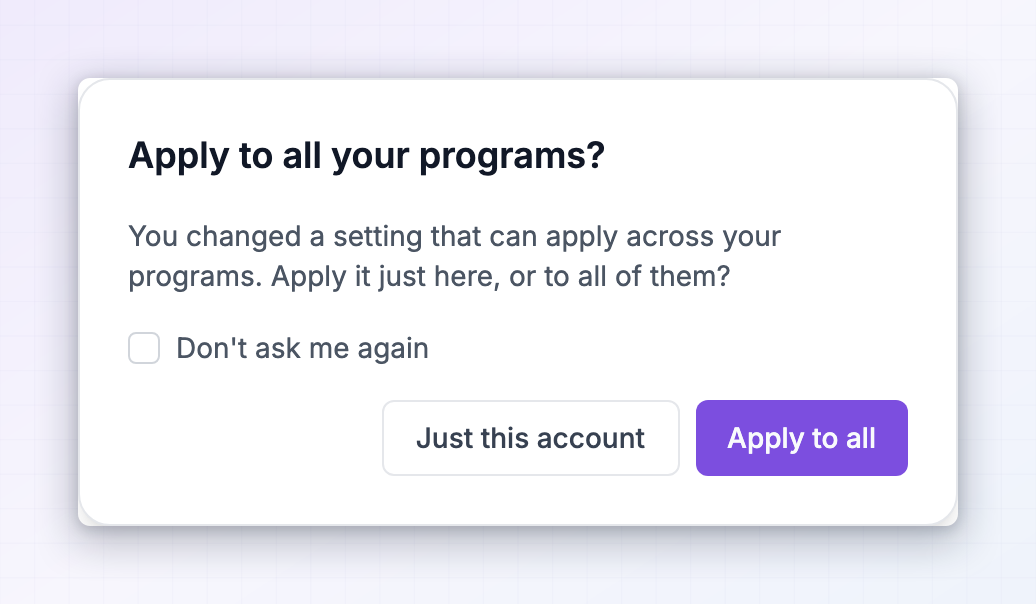Apply the setting across all programs

pos(801,437)
